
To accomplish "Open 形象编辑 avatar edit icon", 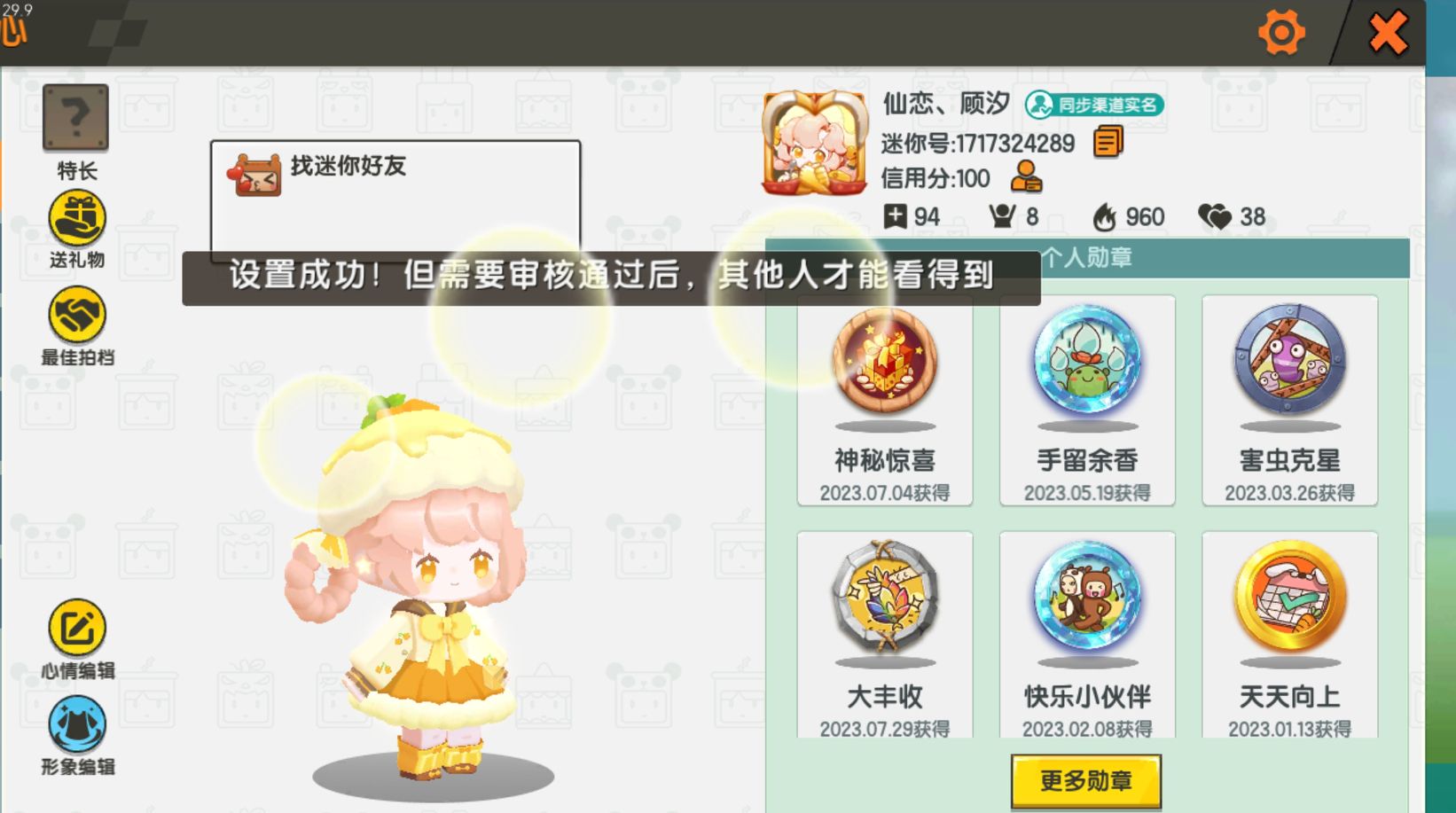I will click(x=76, y=724).
